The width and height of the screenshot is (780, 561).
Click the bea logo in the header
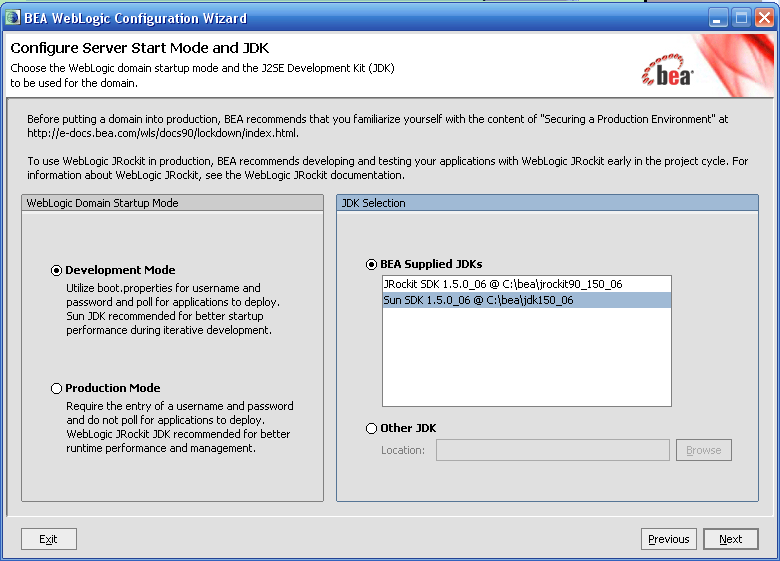[x=668, y=71]
